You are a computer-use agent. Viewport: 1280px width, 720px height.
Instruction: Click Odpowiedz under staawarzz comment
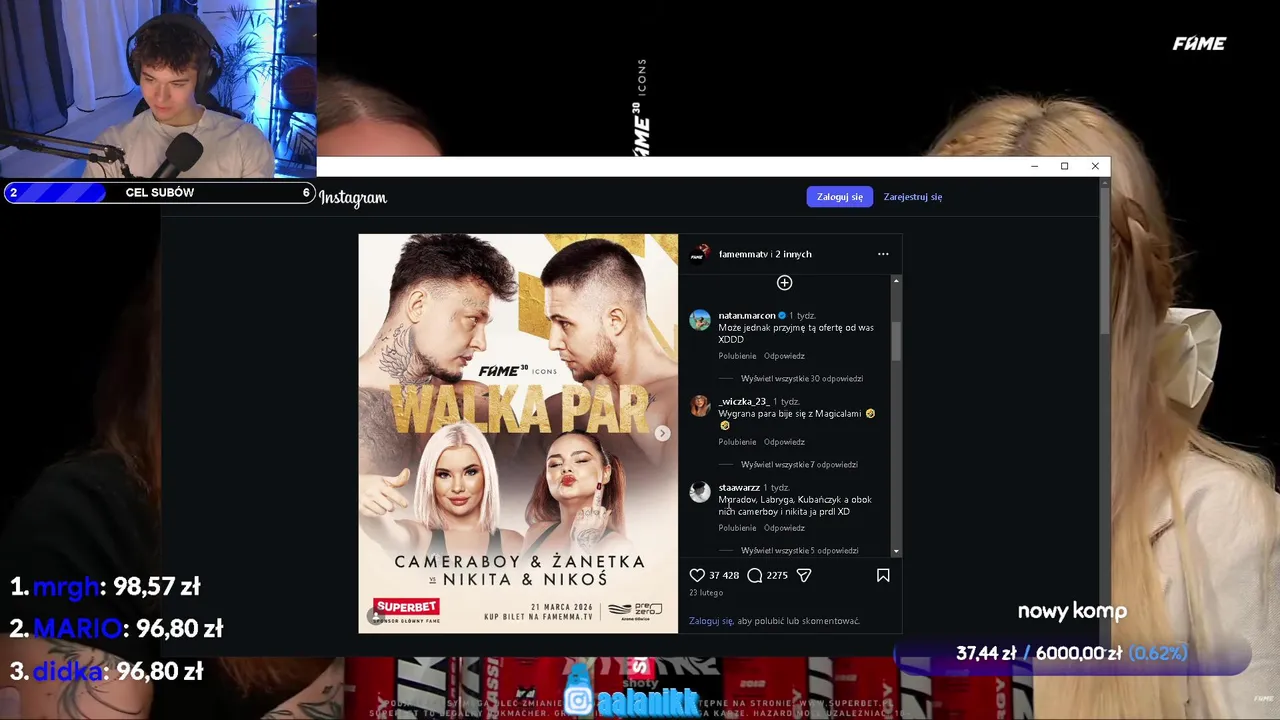784,528
